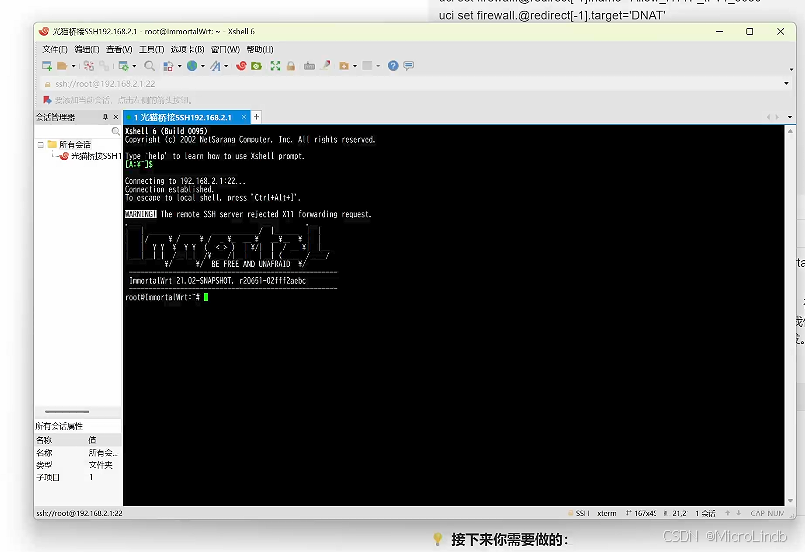Click the grey square toolbar icon
This screenshot has width=805, height=552.
[367, 66]
